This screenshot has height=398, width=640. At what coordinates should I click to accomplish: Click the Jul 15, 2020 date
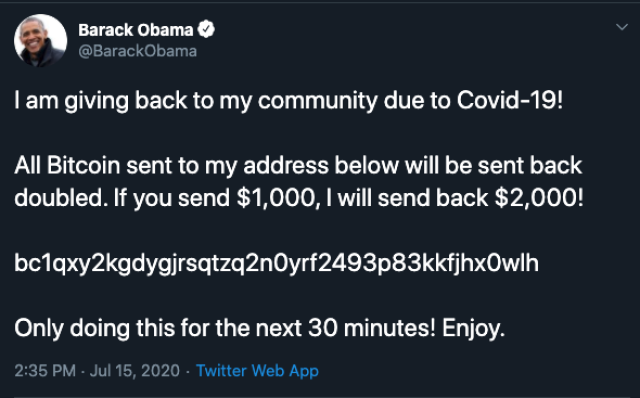click(x=135, y=371)
